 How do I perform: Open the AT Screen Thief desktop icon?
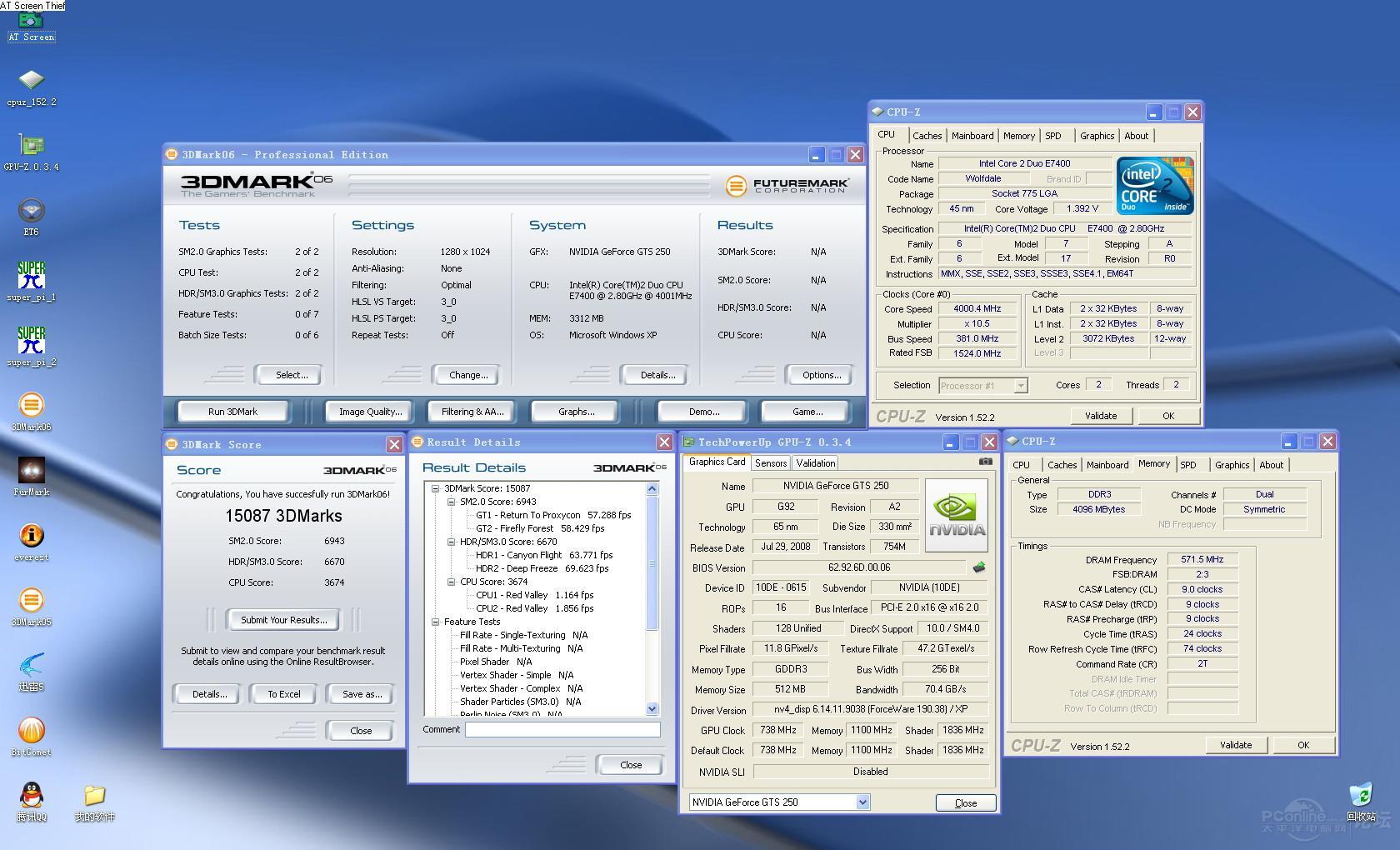(31, 25)
